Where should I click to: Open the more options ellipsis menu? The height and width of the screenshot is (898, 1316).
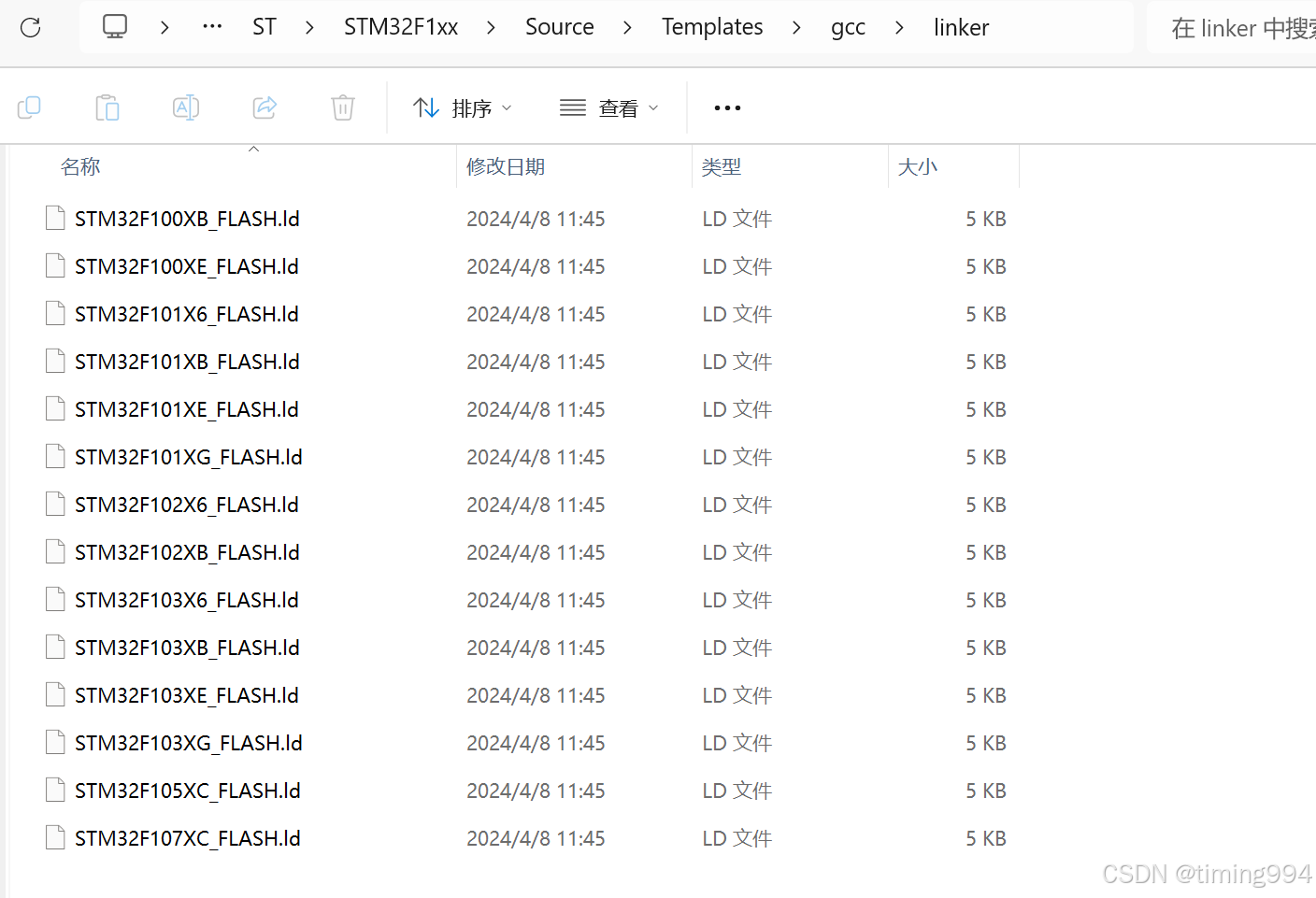click(727, 108)
